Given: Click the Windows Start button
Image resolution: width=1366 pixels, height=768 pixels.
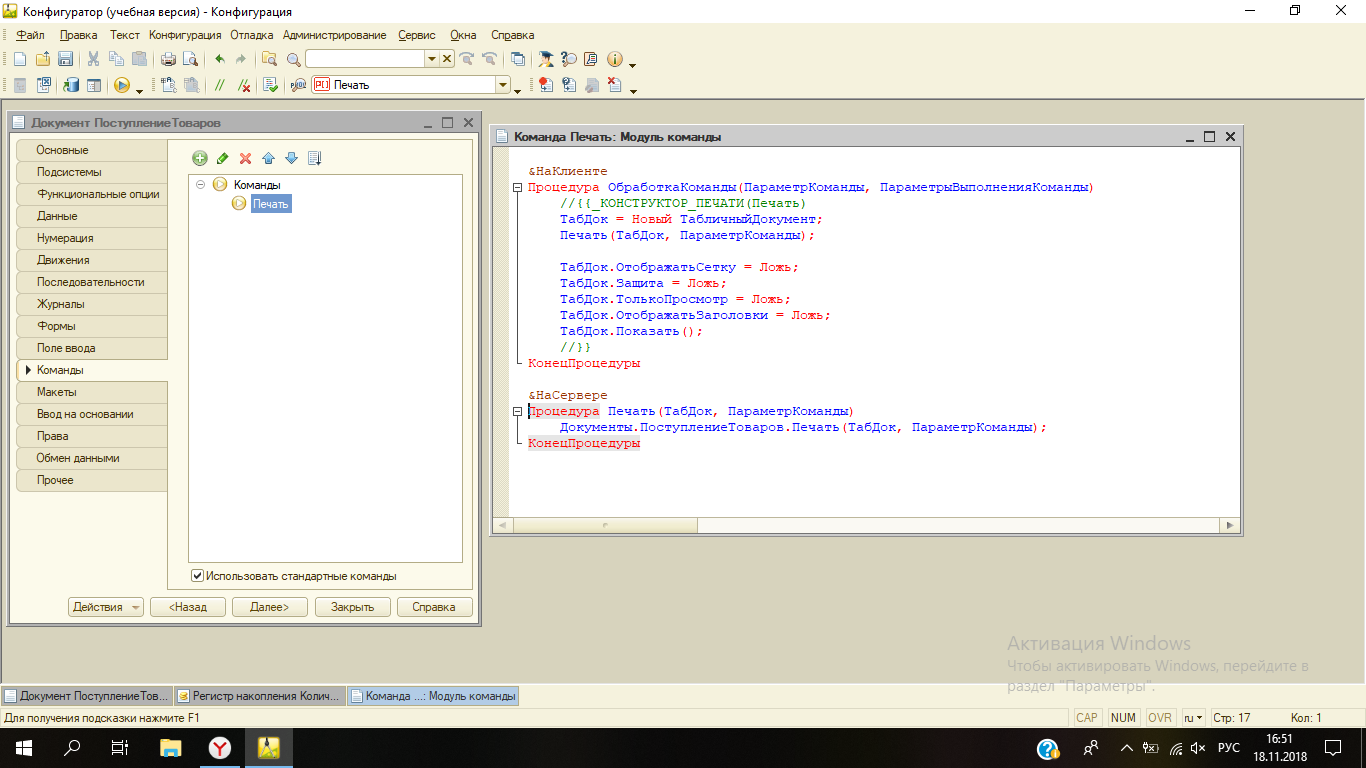Looking at the screenshot, I should [24, 748].
